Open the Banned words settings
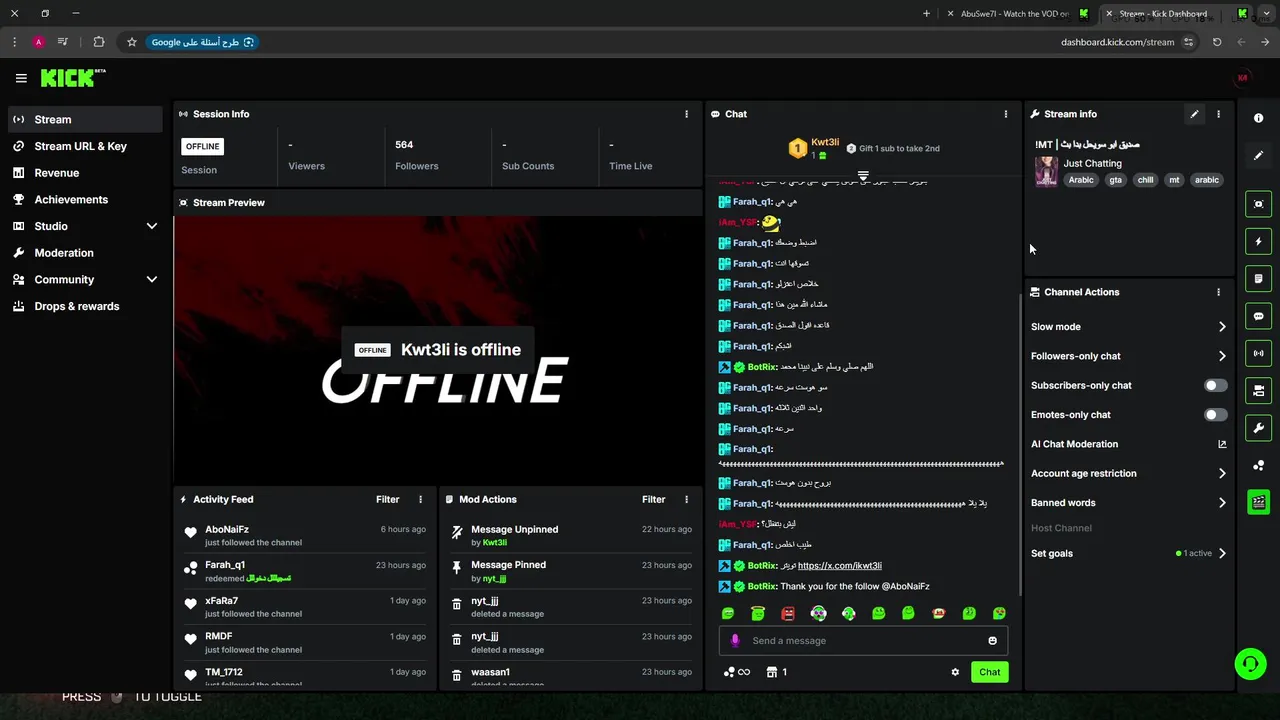1280x720 pixels. (x=1128, y=503)
